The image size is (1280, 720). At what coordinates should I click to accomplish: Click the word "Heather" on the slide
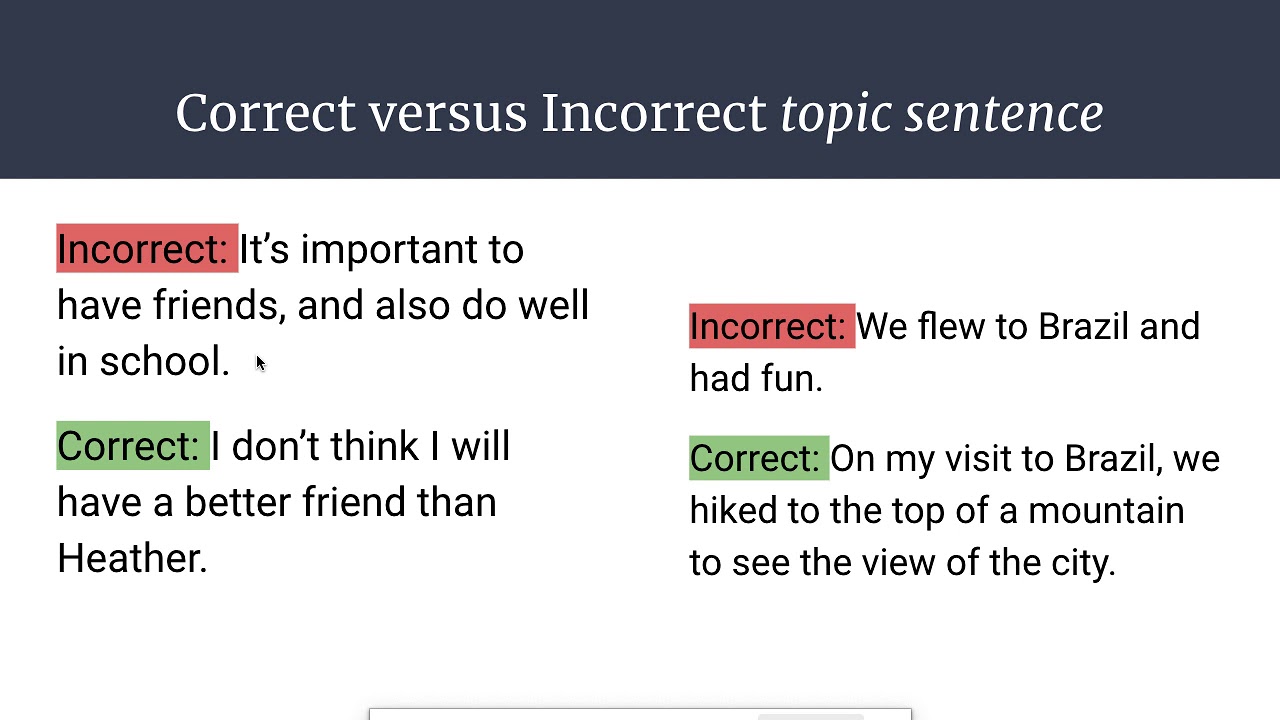[x=131, y=558]
